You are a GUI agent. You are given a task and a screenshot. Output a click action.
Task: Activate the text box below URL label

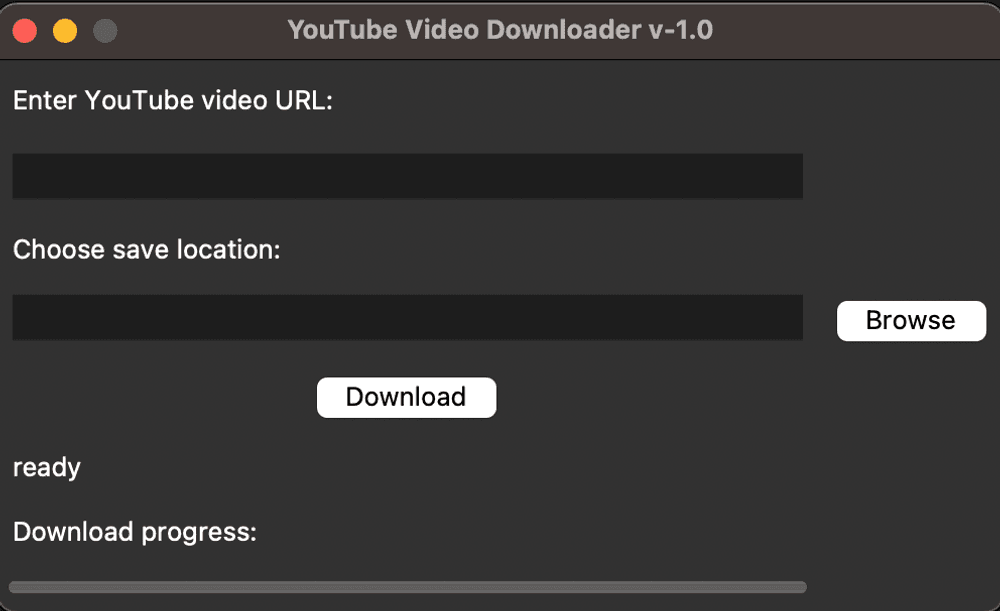click(x=408, y=176)
